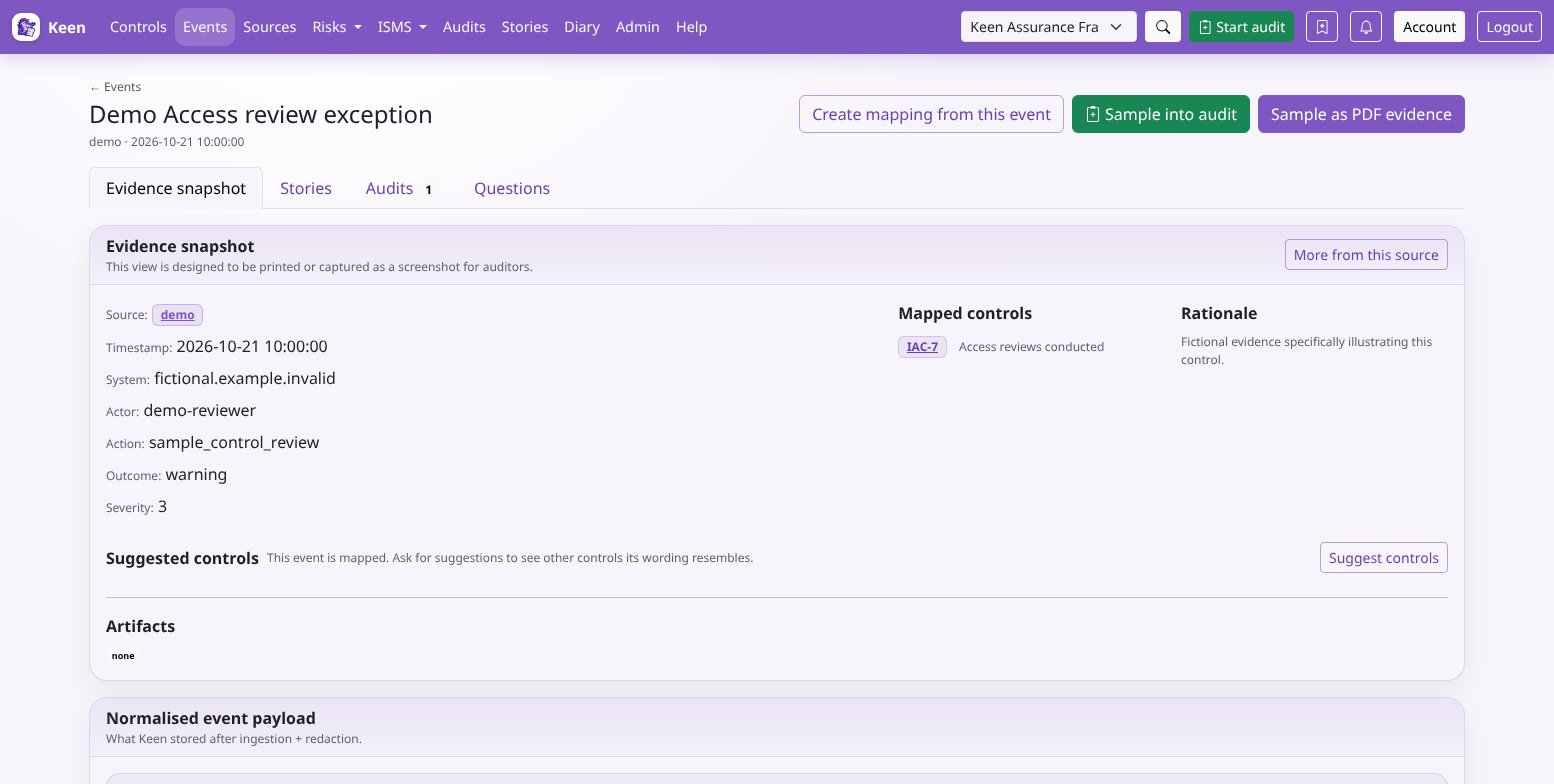
Task: Expand the Risks dropdown menu
Action: 337,27
